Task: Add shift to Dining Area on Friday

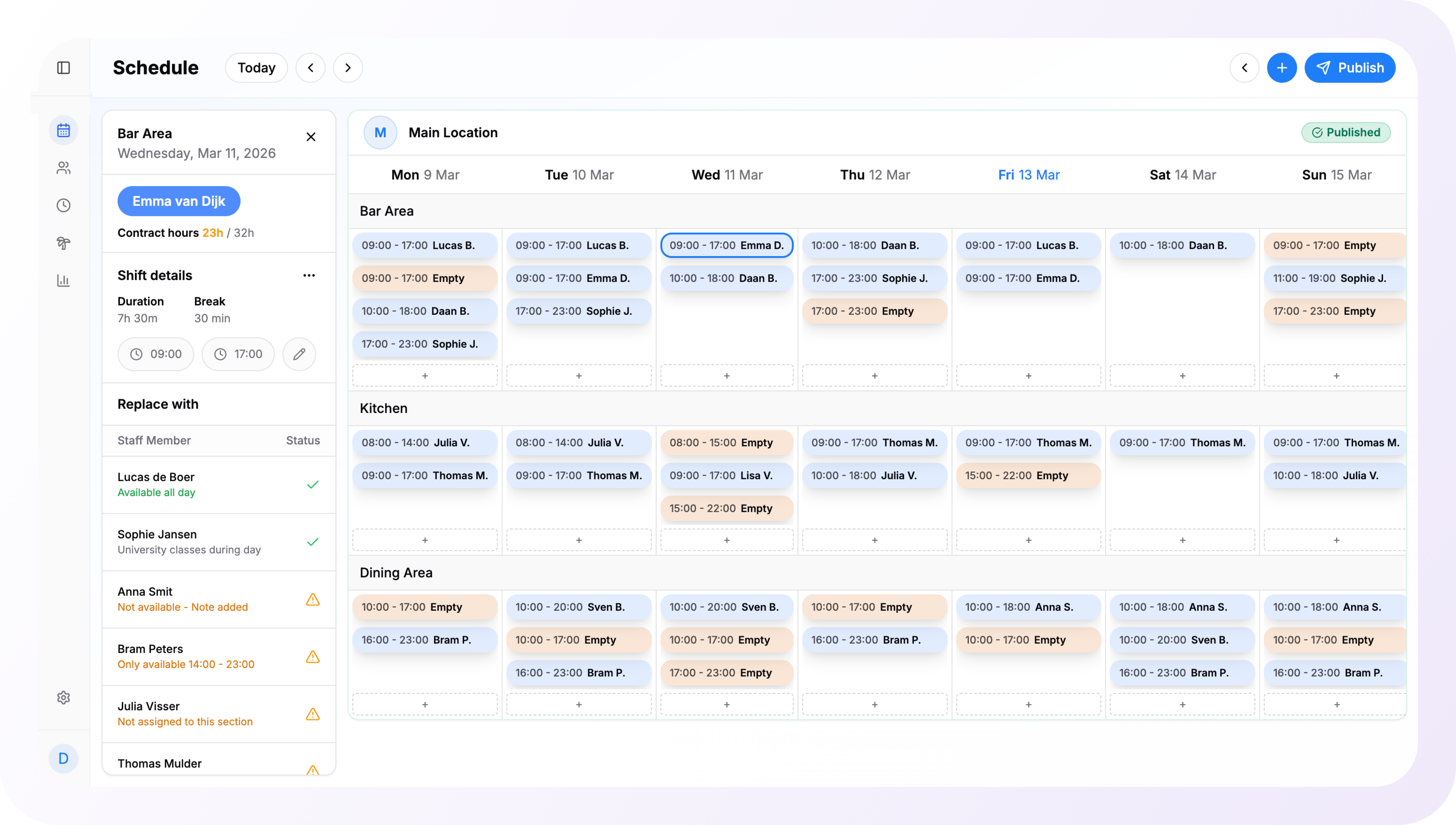Action: tap(1028, 704)
